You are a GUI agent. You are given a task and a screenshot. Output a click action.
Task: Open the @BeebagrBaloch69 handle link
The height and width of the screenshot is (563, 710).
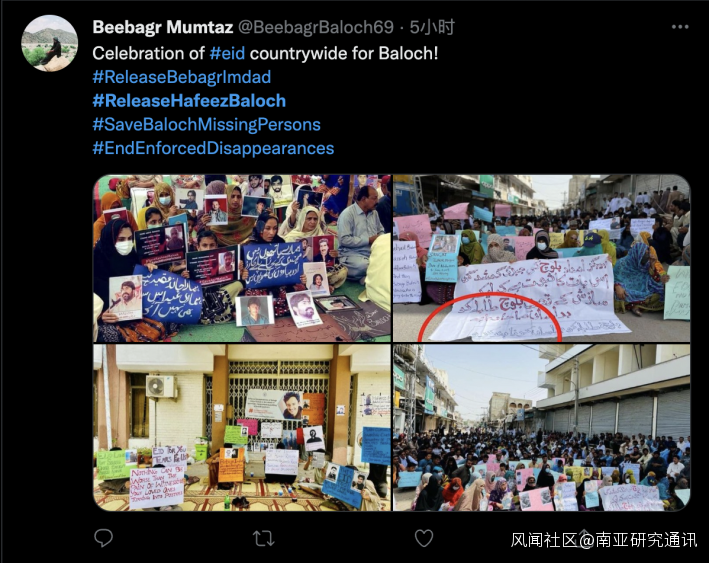coord(316,27)
